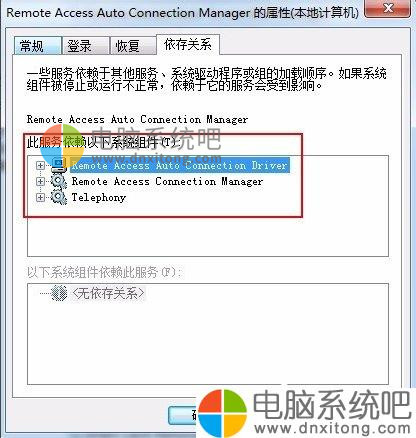Select the Telephony entry in the list

99,197
